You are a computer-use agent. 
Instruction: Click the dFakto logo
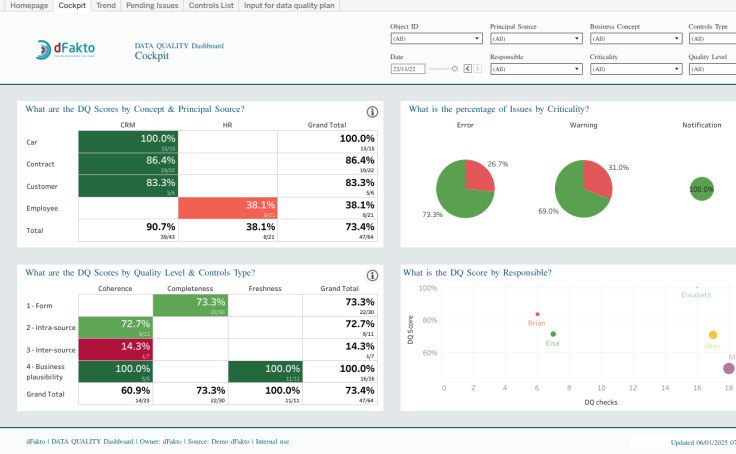coord(65,49)
